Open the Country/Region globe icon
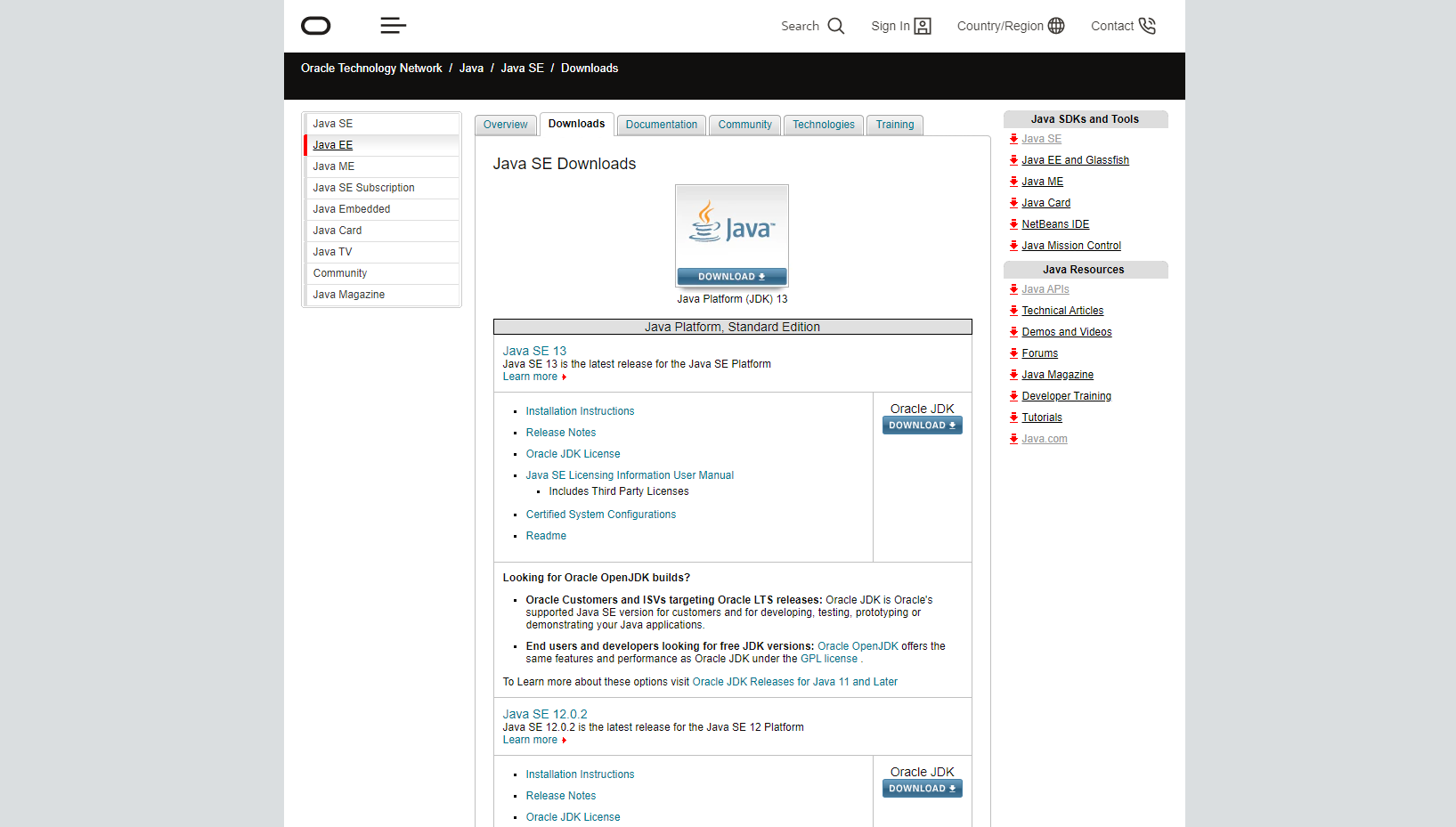 click(x=1056, y=26)
